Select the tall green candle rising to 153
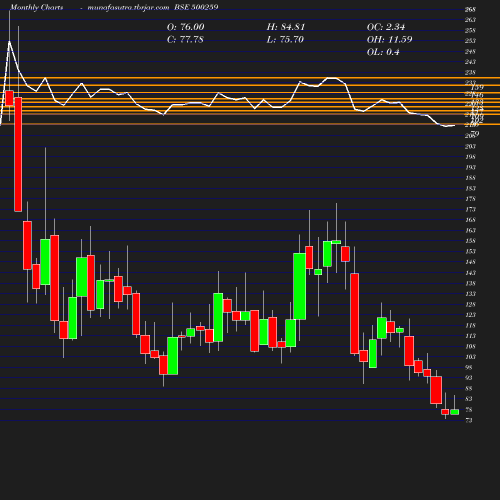 click(300, 286)
